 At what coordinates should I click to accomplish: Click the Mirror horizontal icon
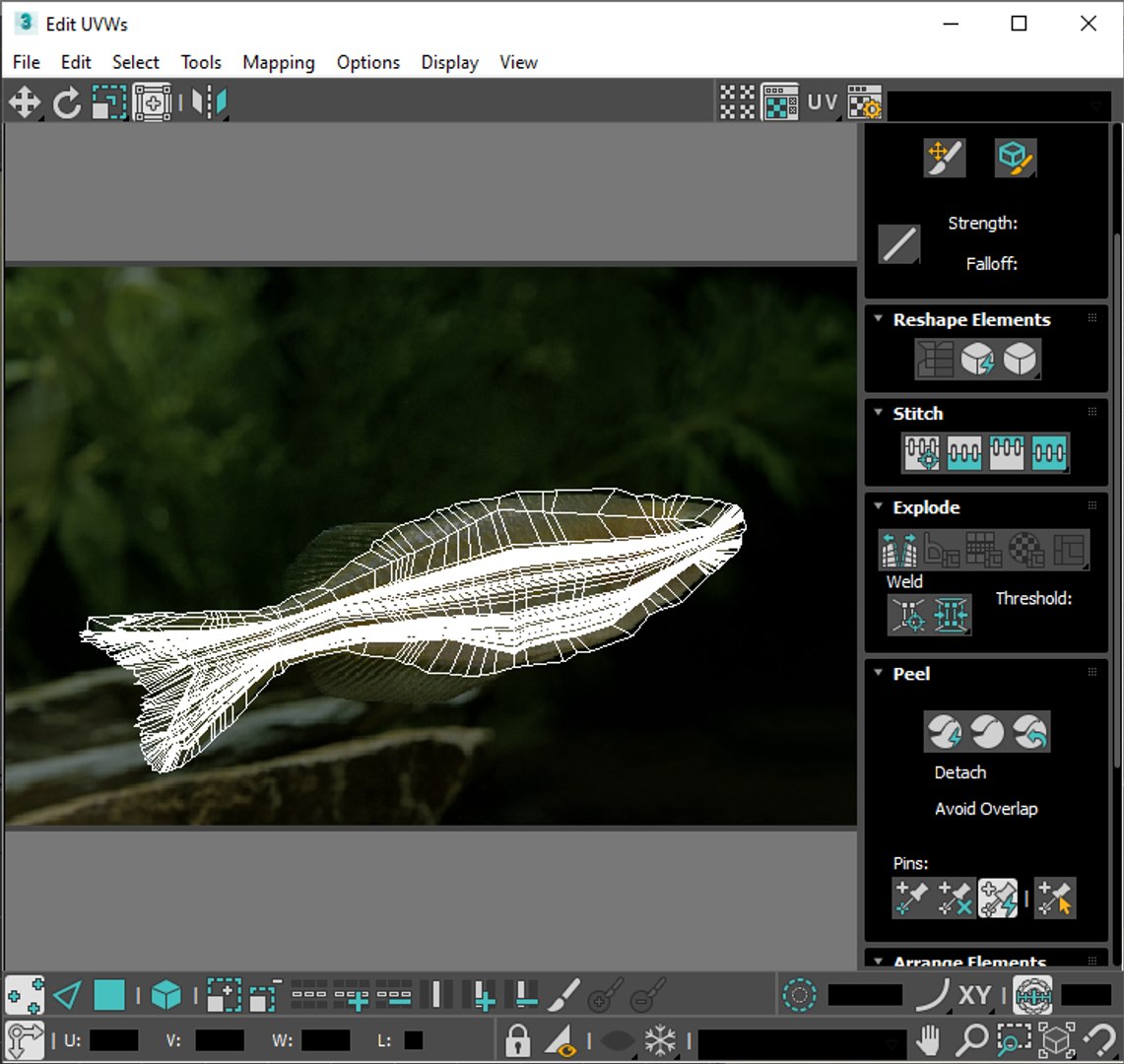209,102
